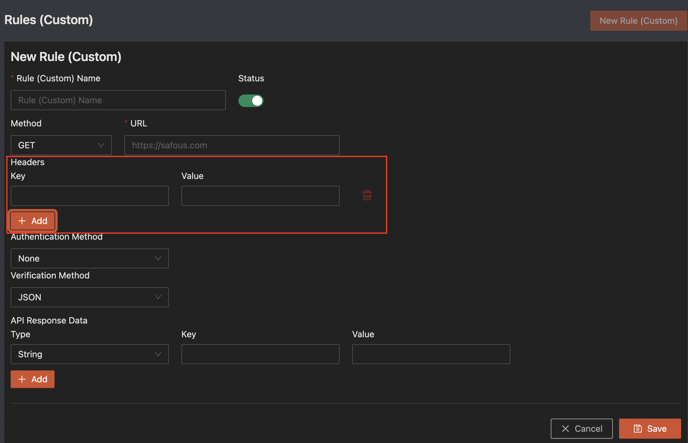This screenshot has height=443, width=688.
Task: Expand the Authentication Method dropdown
Action: coord(89,258)
